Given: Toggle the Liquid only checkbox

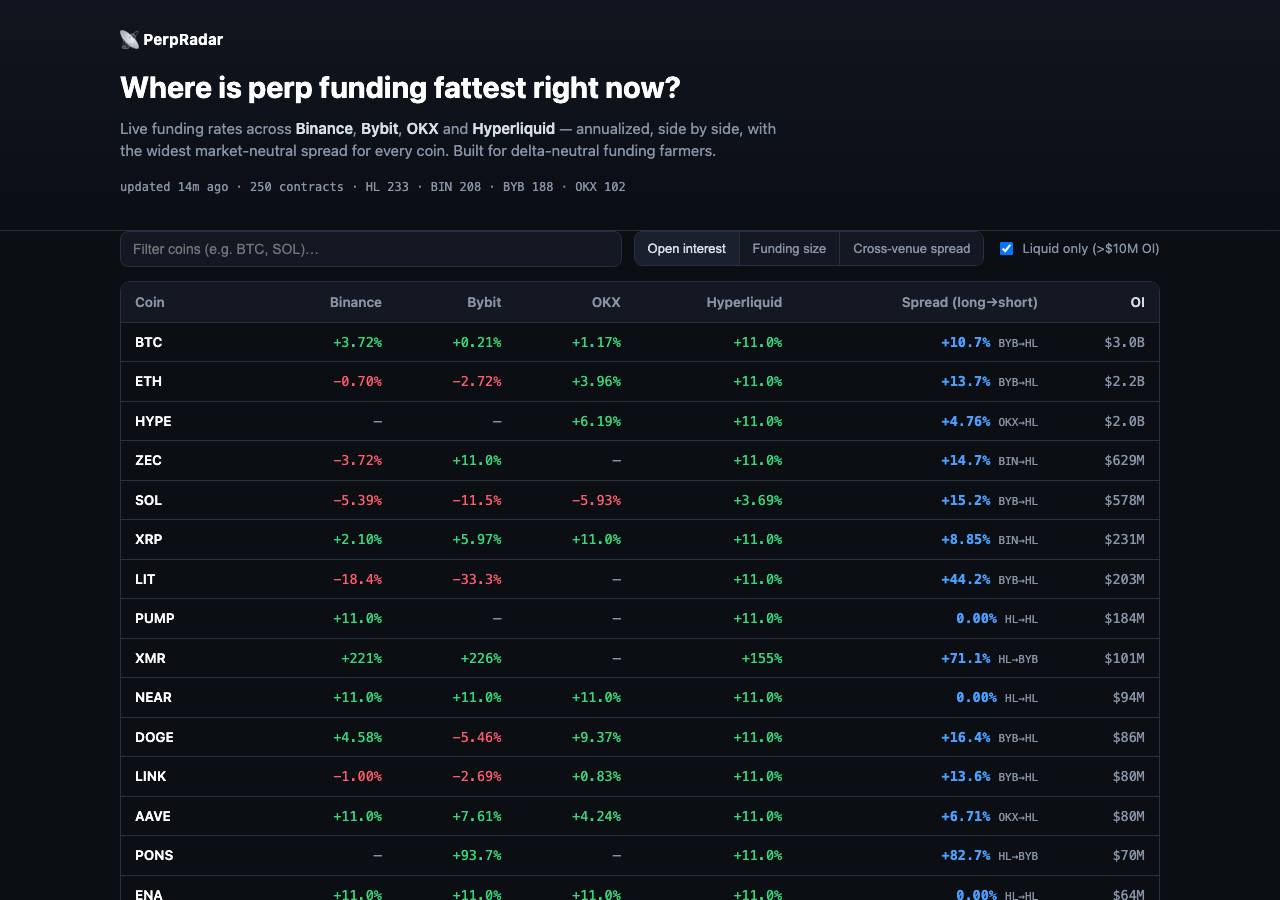Looking at the screenshot, I should pyautogui.click(x=1007, y=249).
